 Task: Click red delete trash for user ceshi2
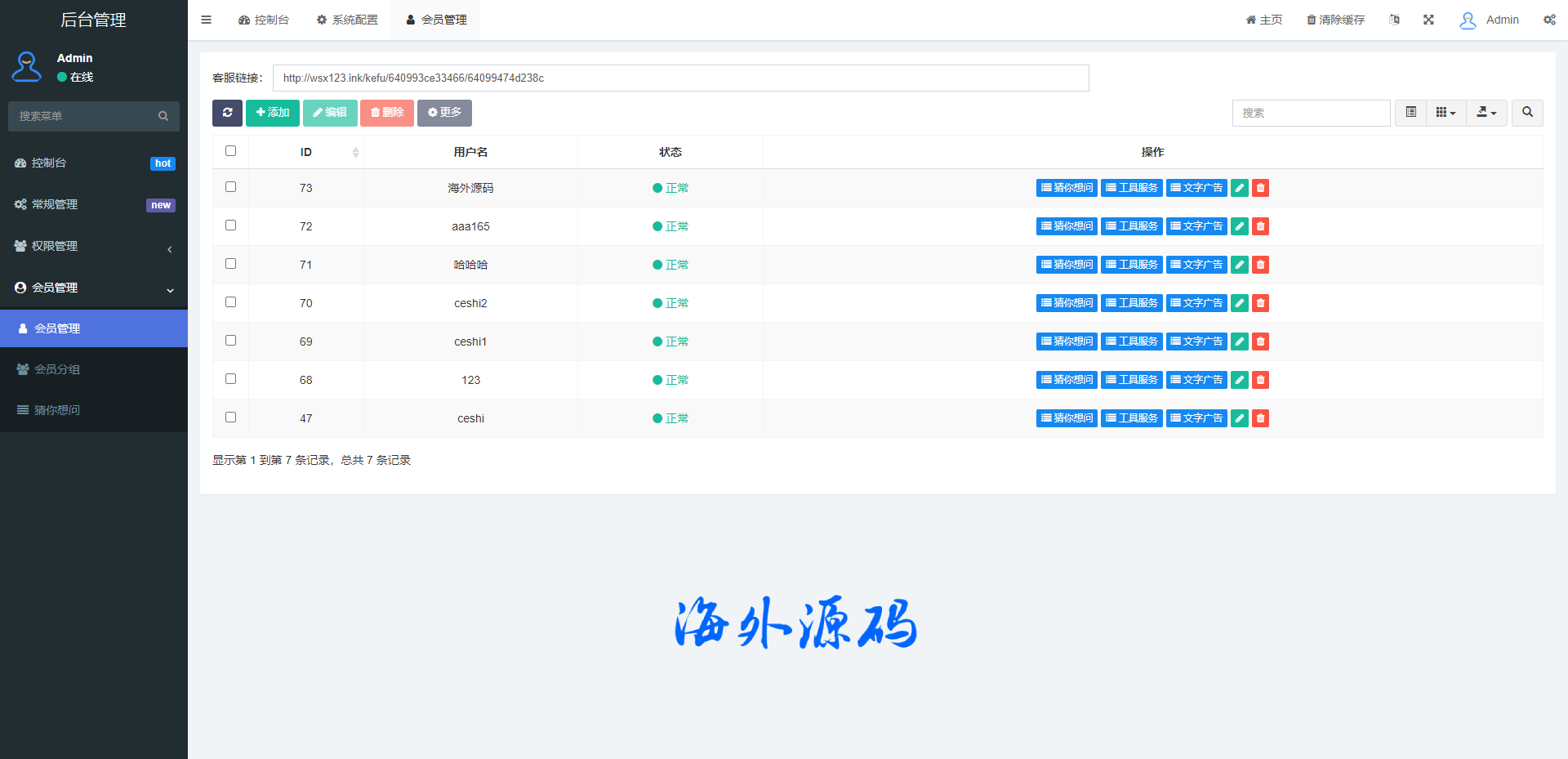[1260, 303]
